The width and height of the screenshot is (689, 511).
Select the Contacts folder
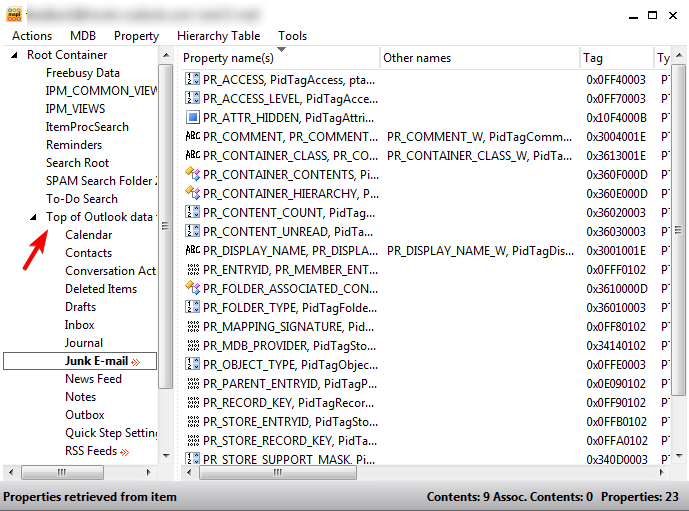(88, 253)
